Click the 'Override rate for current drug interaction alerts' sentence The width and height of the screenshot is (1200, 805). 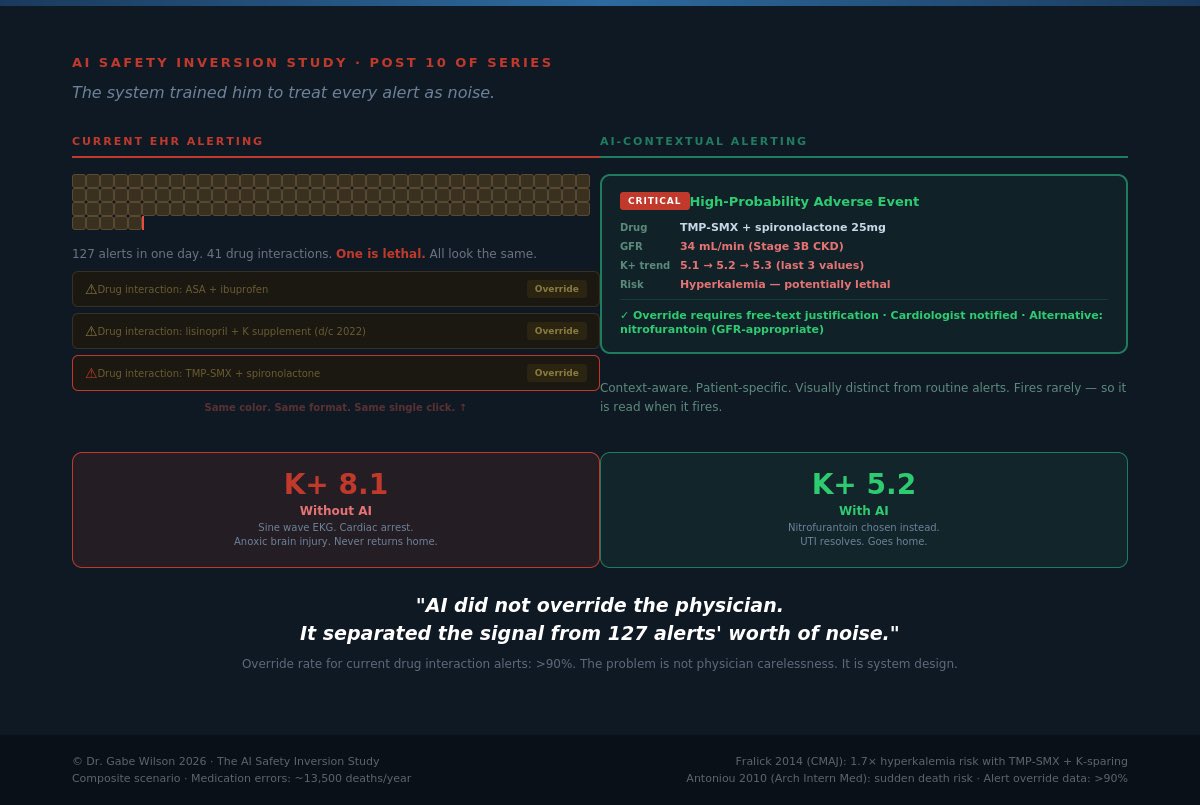pyautogui.click(x=600, y=664)
